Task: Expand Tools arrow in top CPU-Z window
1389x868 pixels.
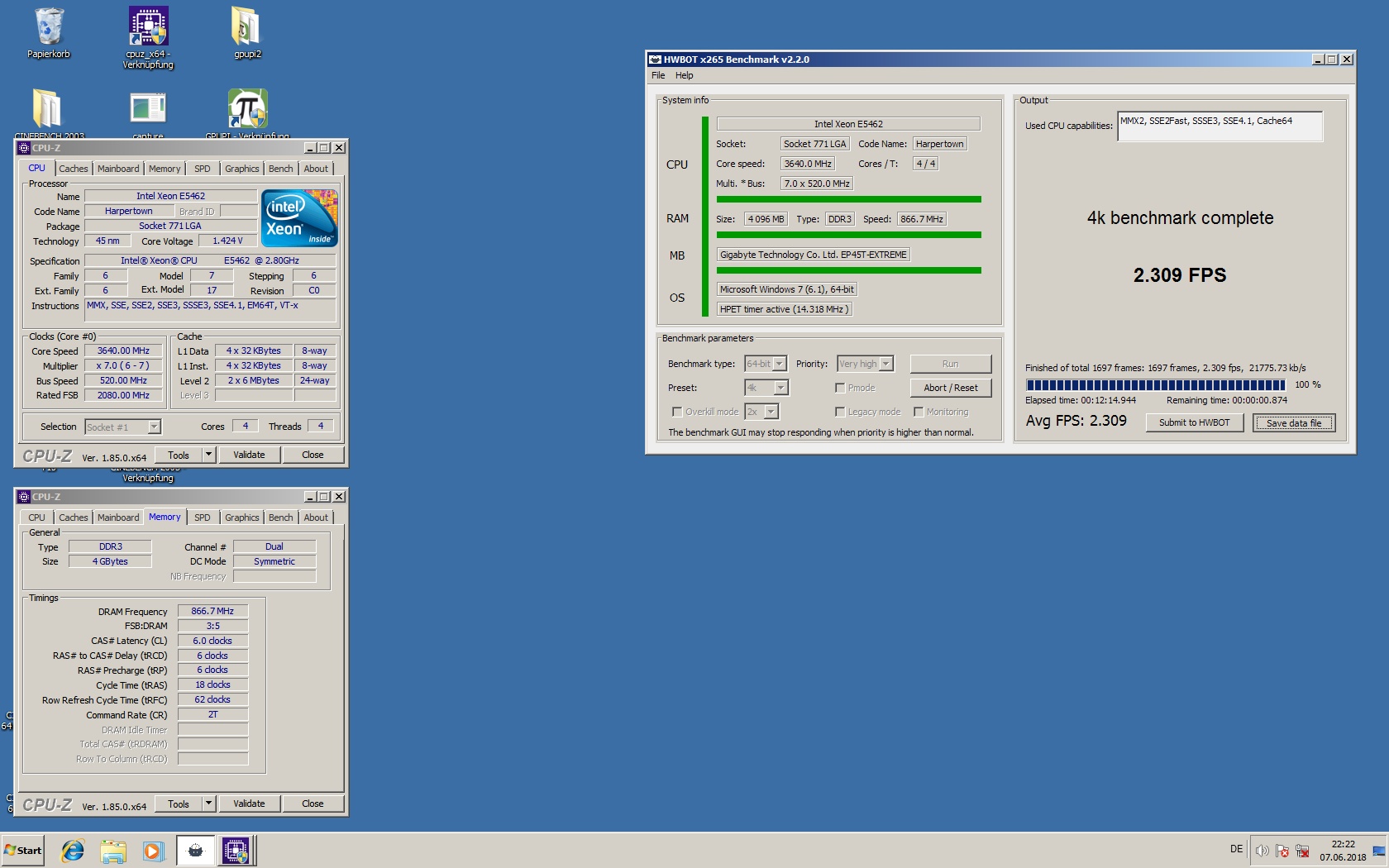Action: [209, 455]
